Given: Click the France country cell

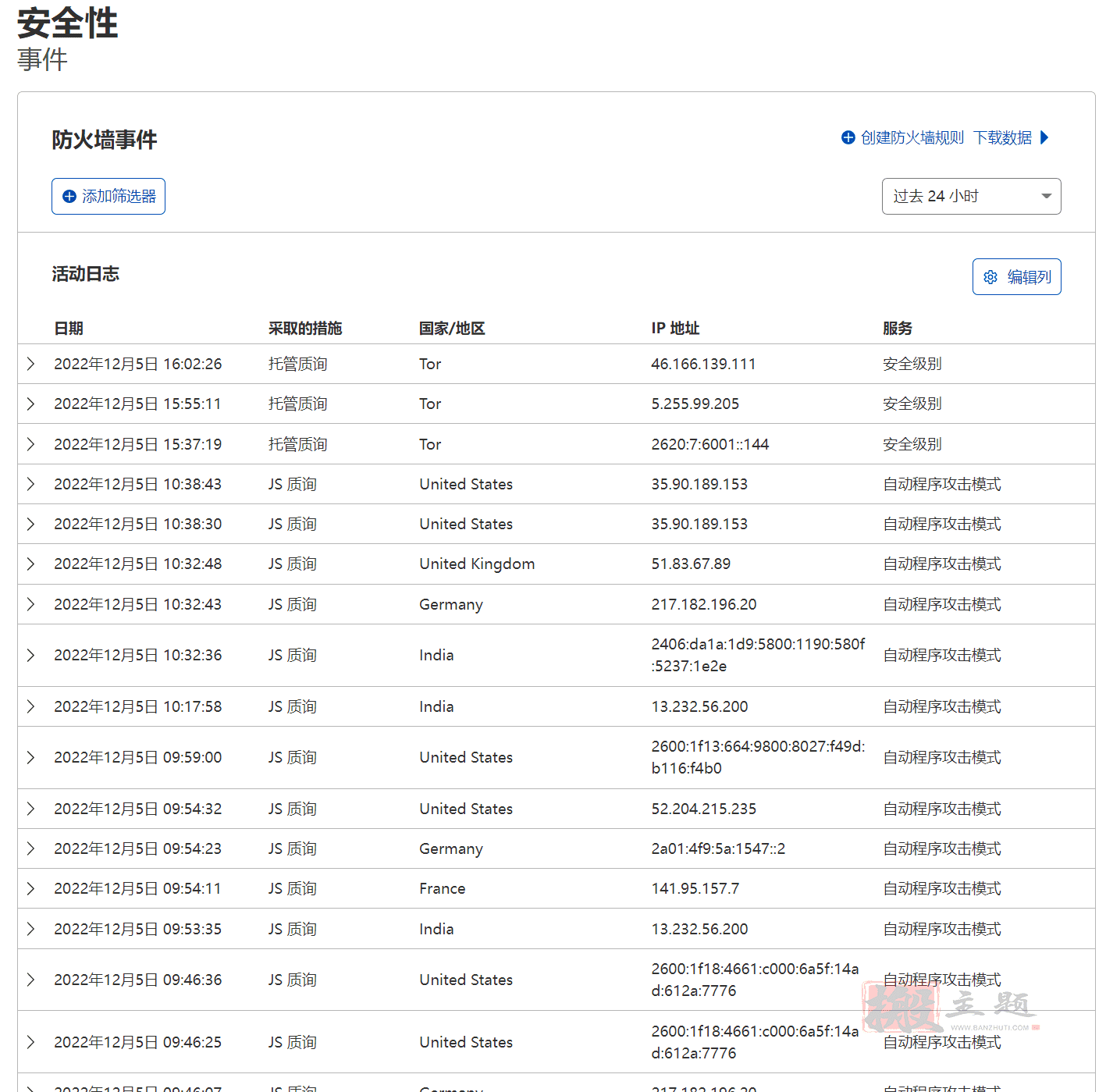Looking at the screenshot, I should point(442,888).
